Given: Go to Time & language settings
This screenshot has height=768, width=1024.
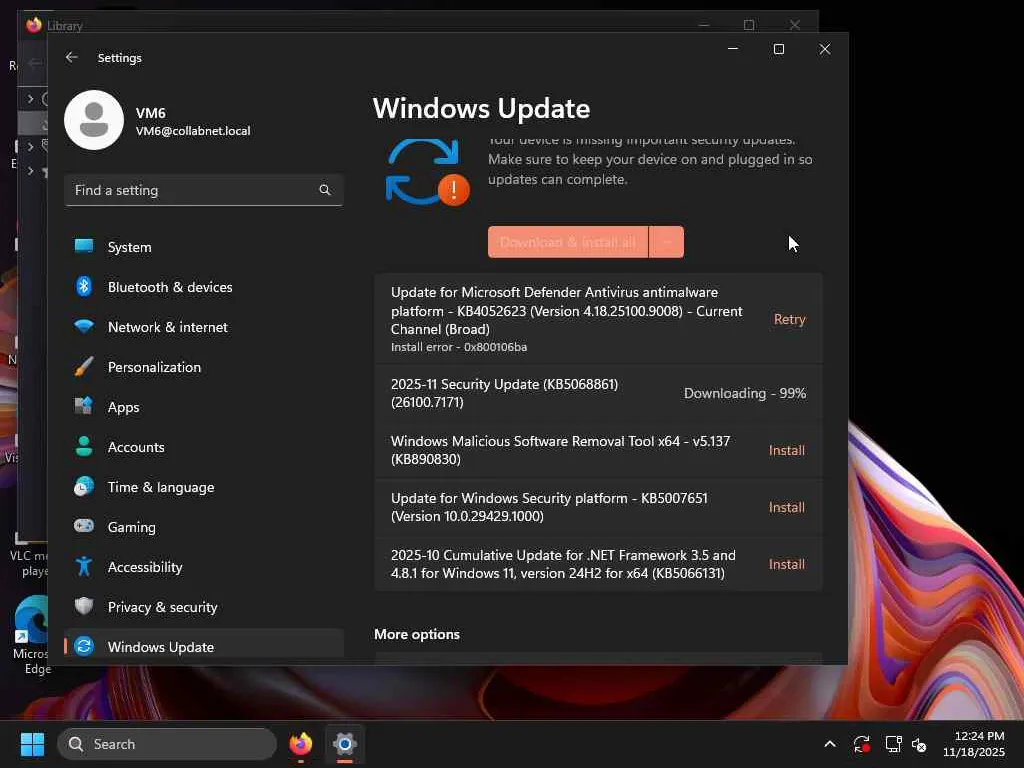Looking at the screenshot, I should tap(204, 487).
